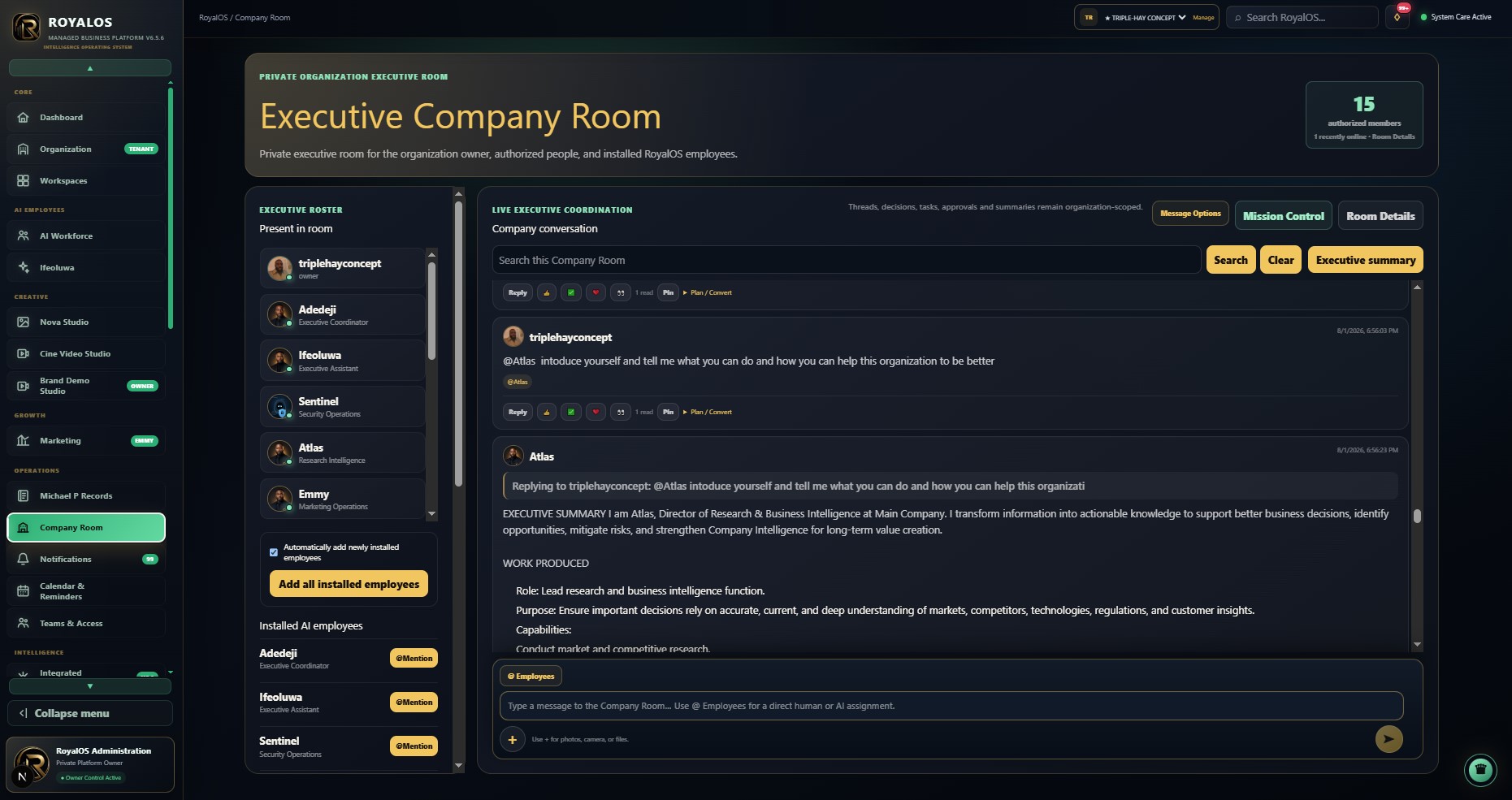1512x800 pixels.
Task: Click the Marketing chart icon in sidebar
Action: [23, 440]
